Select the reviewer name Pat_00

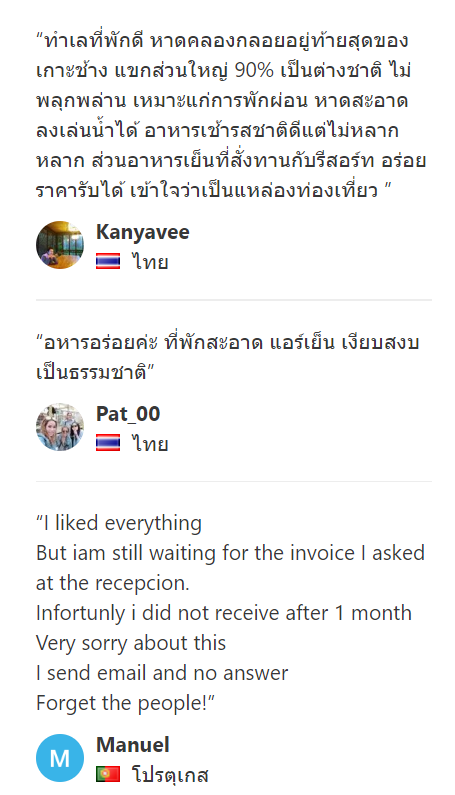click(x=128, y=414)
